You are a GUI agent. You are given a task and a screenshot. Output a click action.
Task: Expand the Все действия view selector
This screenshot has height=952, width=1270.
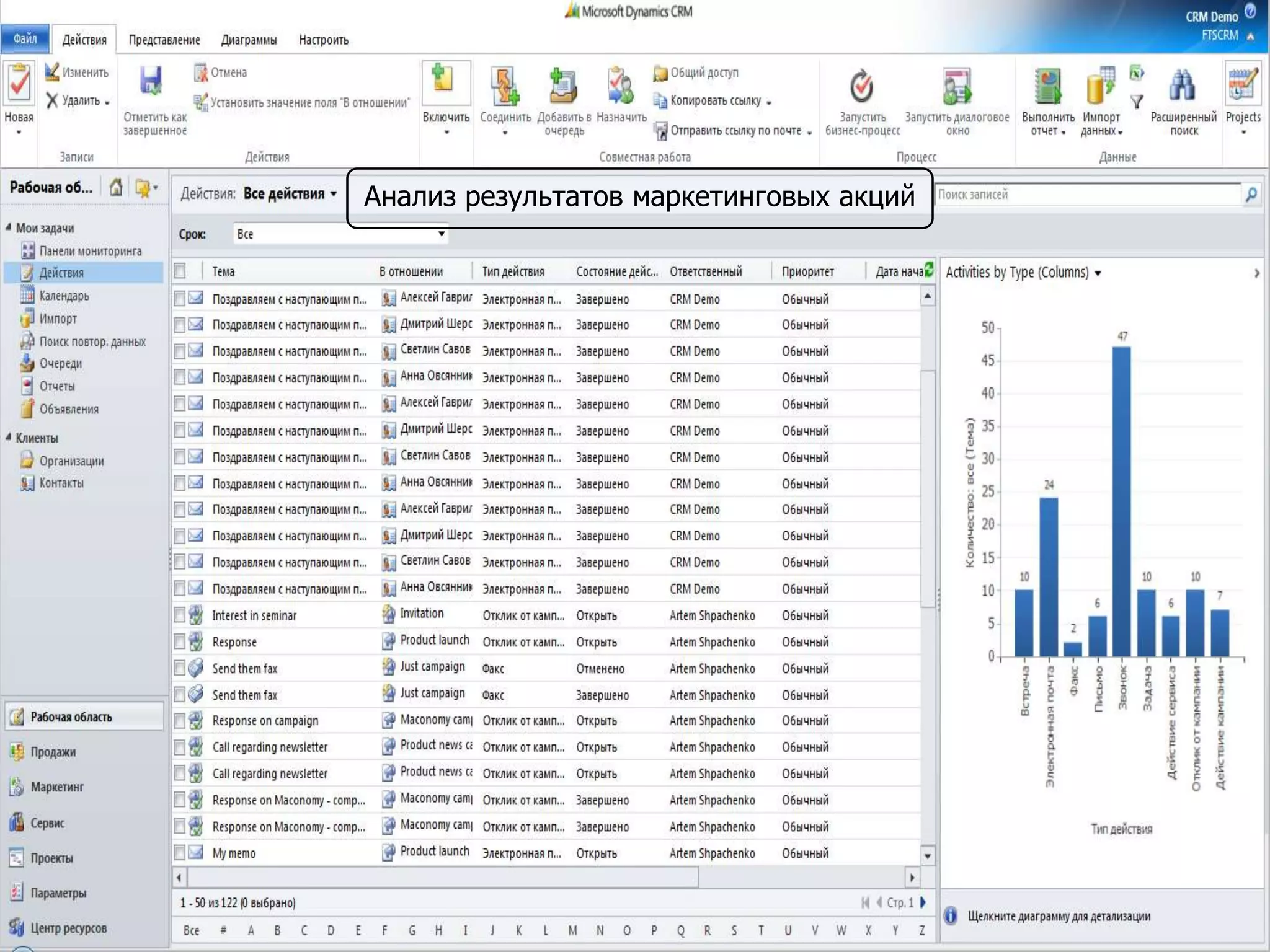pos(334,194)
